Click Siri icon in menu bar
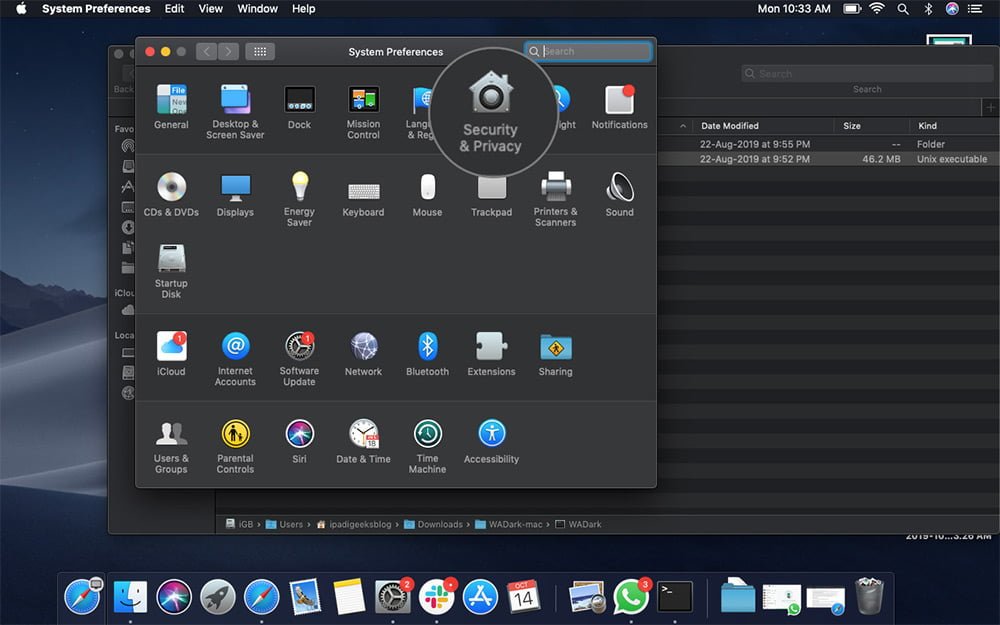 (x=952, y=9)
